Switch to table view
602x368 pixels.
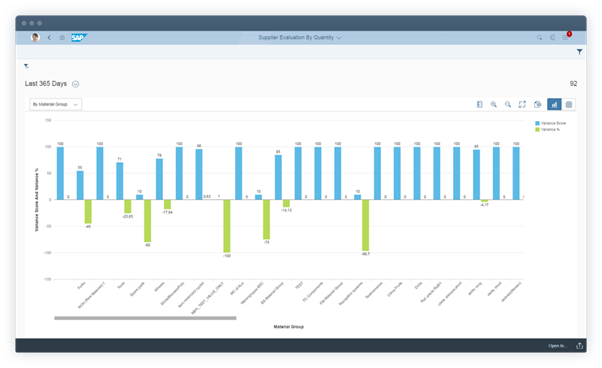(569, 104)
